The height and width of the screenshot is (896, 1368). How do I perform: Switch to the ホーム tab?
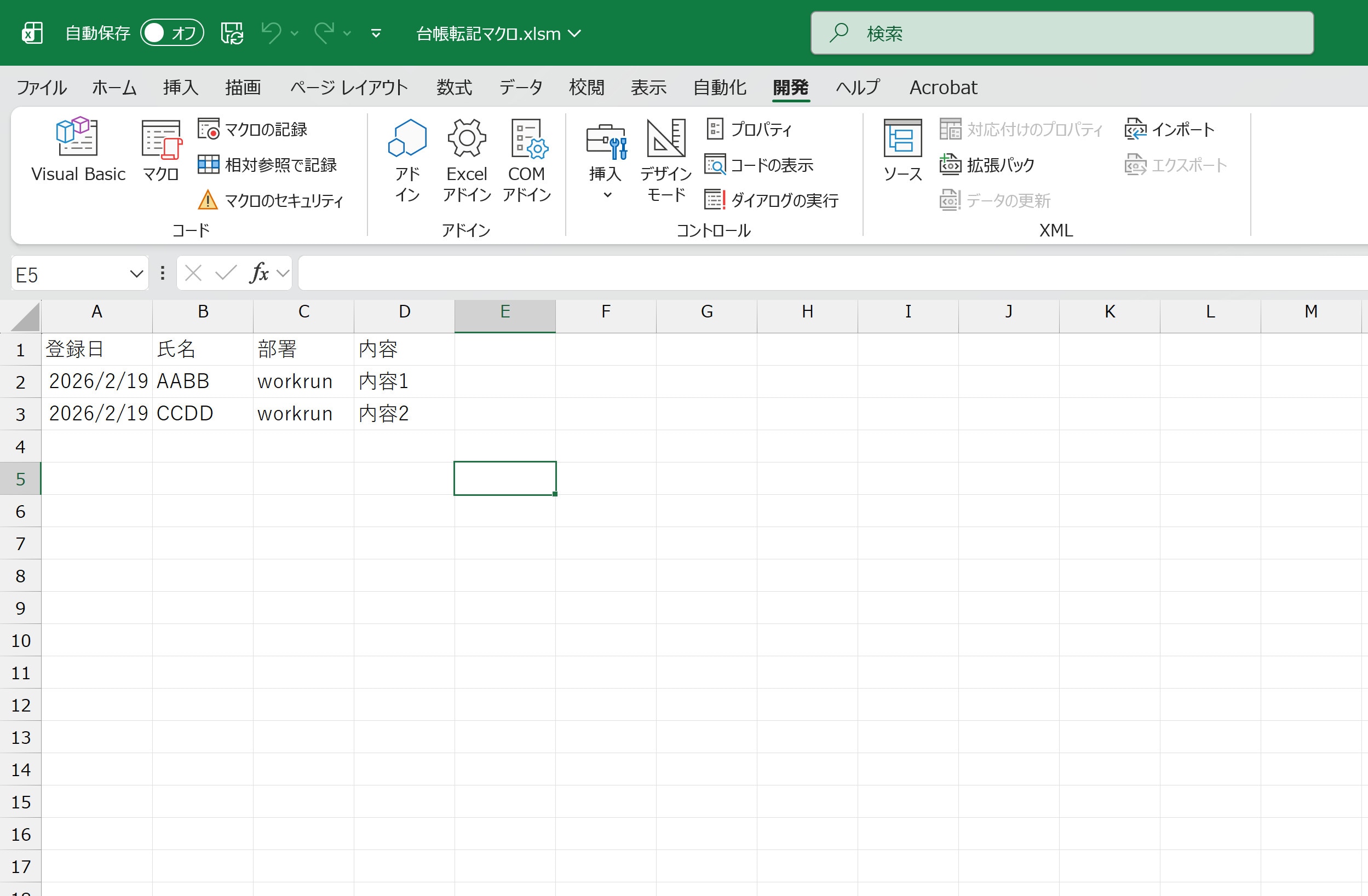(x=114, y=88)
